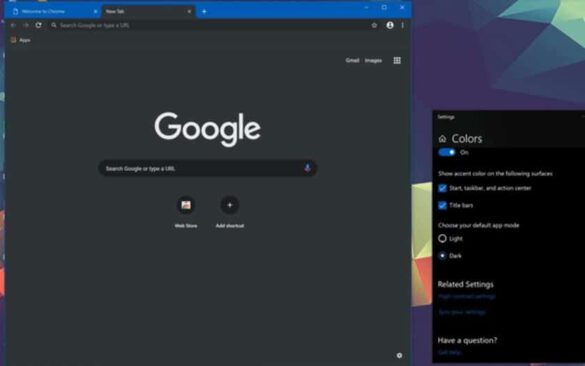Screen dimensions: 585x366
Task: Open the Get help link
Action: [x=450, y=352]
